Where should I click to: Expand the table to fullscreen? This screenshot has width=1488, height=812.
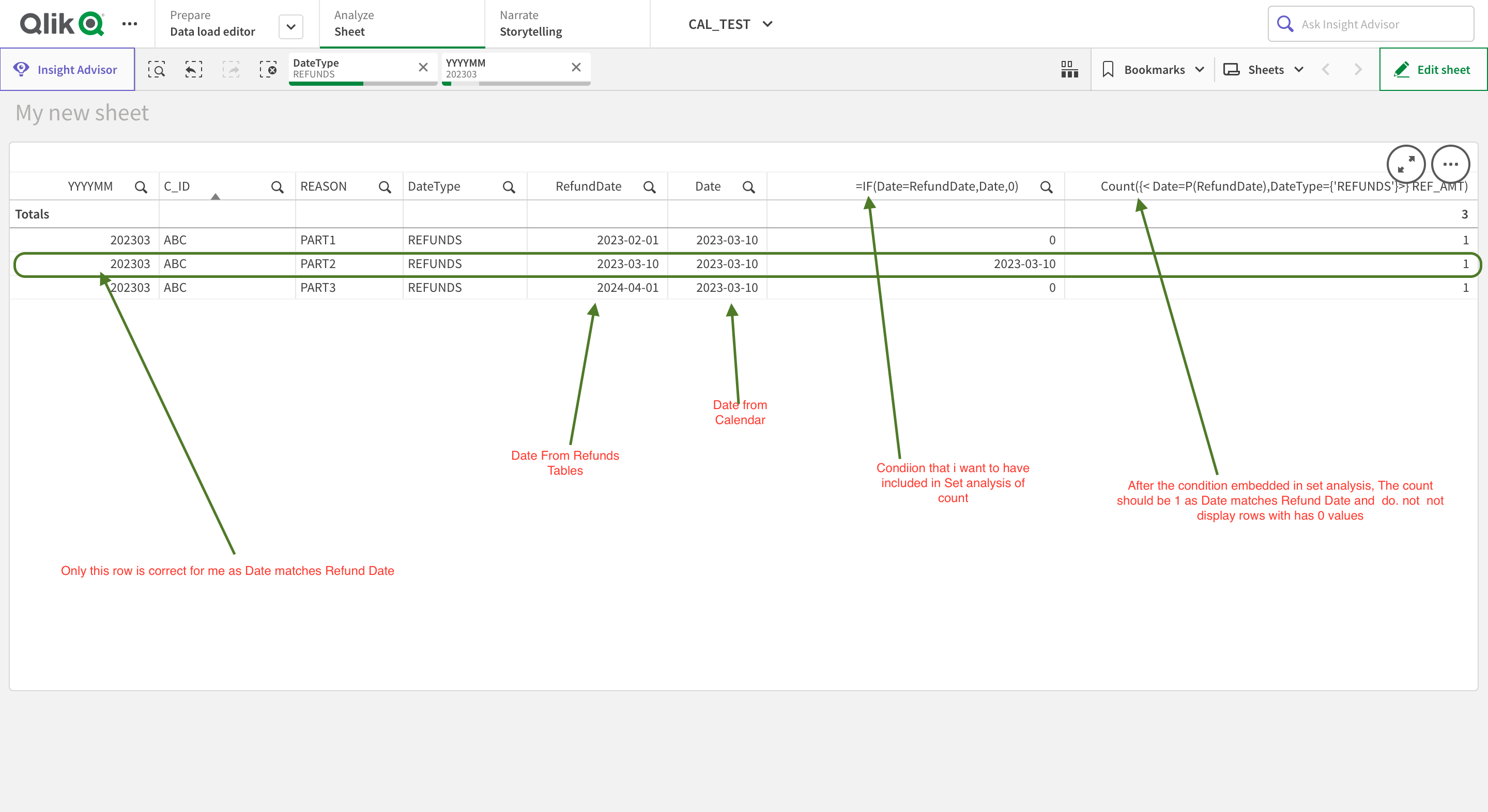[x=1406, y=164]
